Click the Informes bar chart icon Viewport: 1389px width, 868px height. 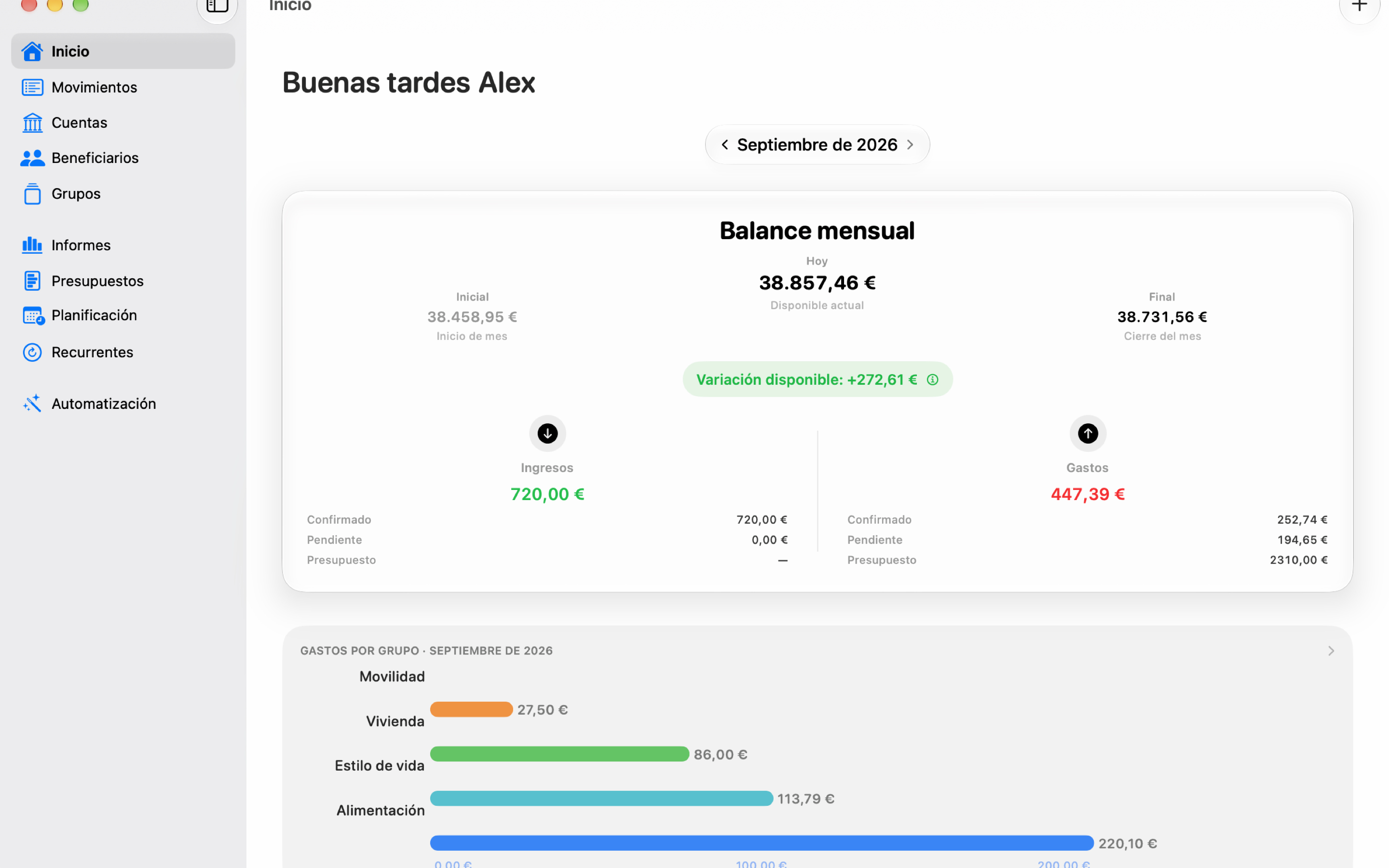click(x=32, y=245)
